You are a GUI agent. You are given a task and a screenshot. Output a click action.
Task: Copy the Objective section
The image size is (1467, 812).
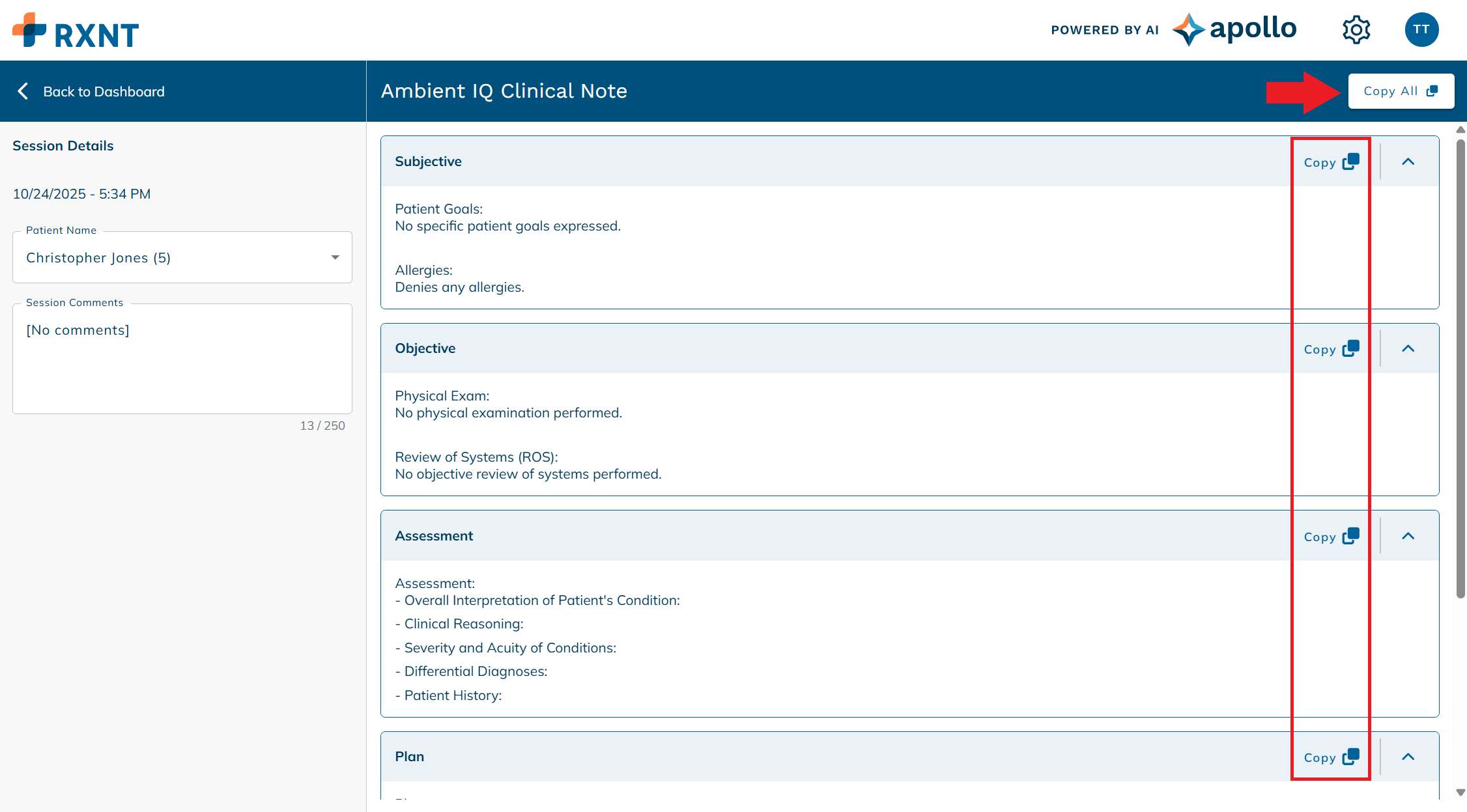(1331, 349)
